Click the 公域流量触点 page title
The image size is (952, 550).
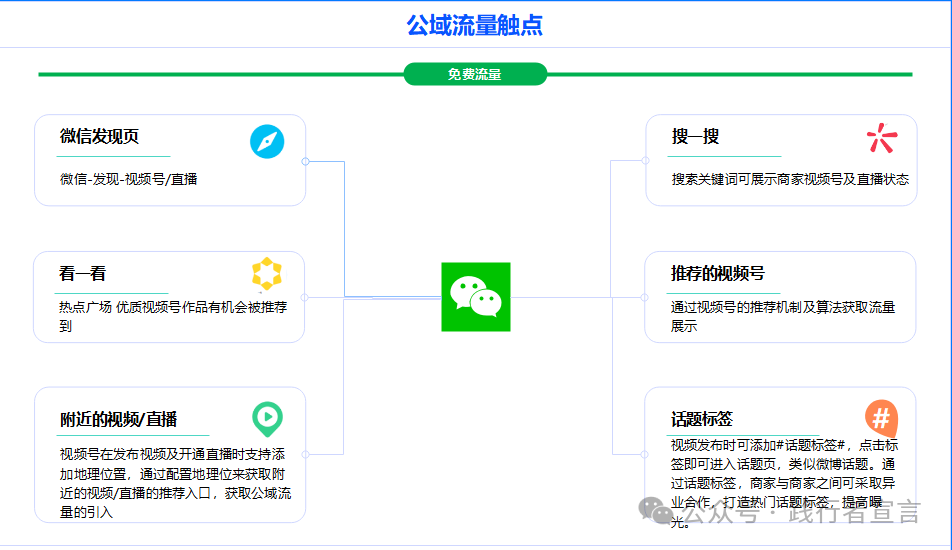click(475, 25)
